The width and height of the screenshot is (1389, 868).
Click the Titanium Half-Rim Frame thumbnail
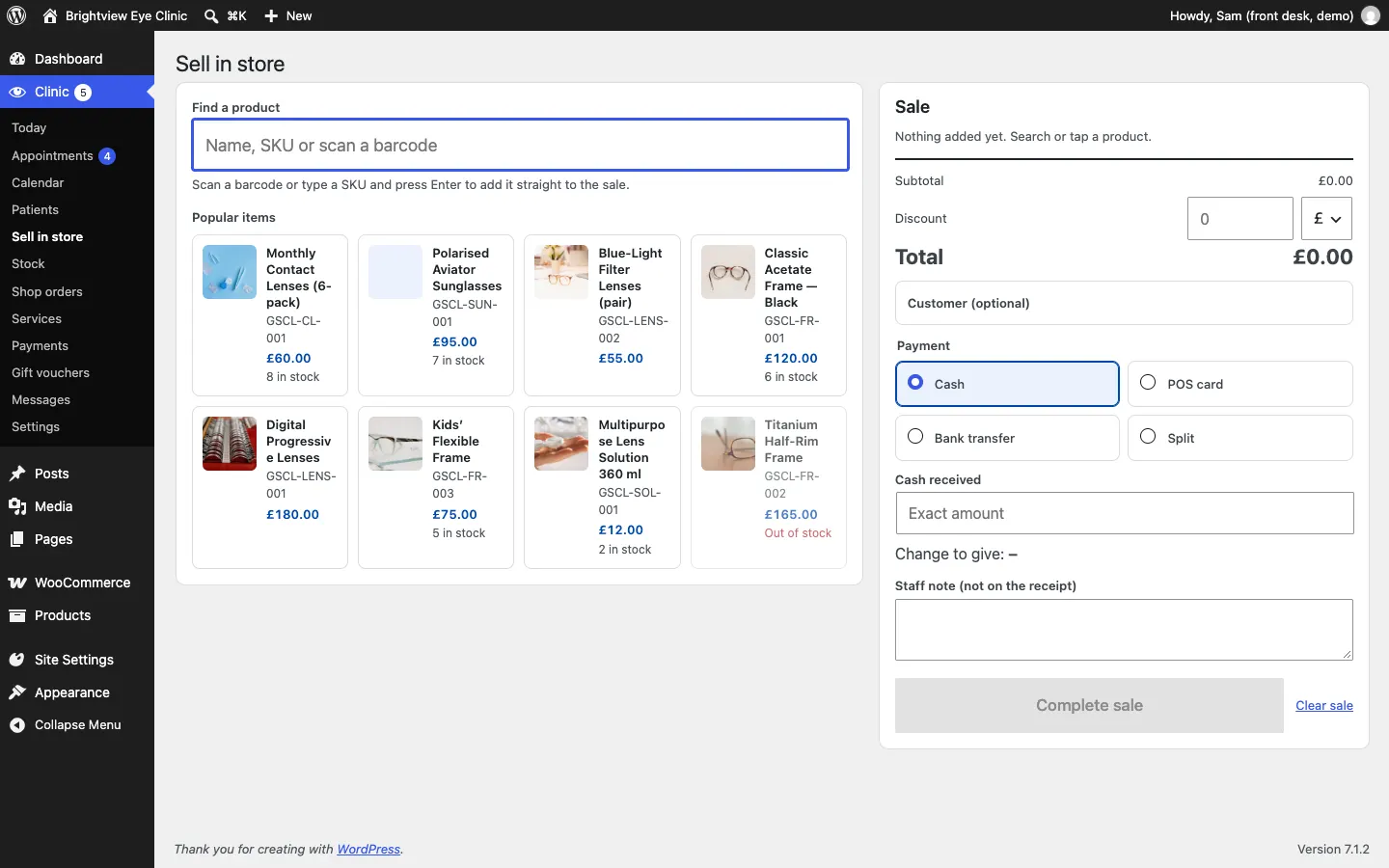tap(728, 444)
